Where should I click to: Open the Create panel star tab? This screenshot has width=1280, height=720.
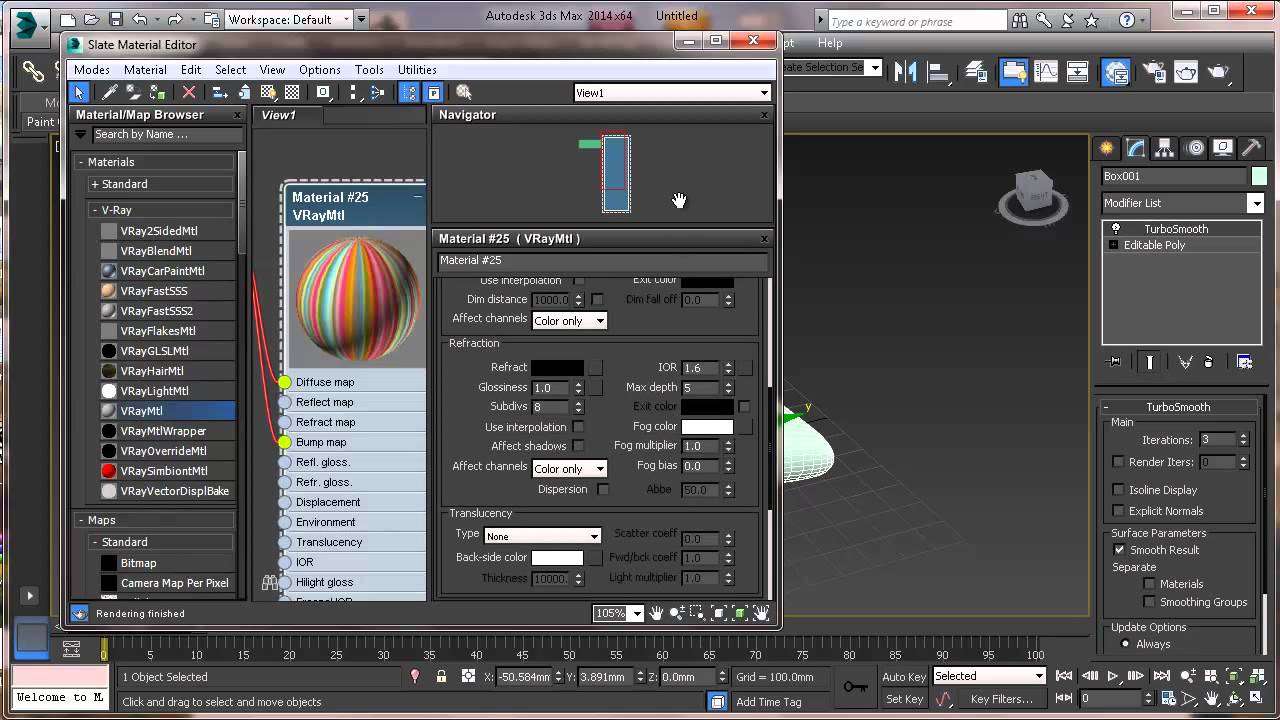pyautogui.click(x=1107, y=148)
